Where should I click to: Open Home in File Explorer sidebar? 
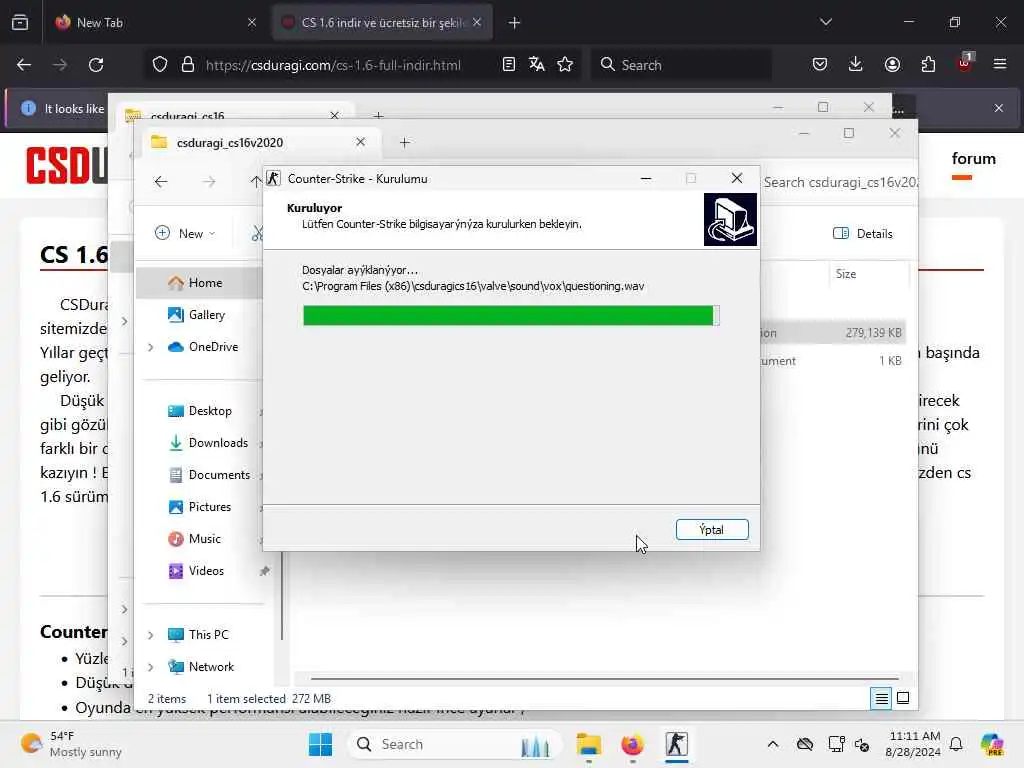[x=205, y=283]
